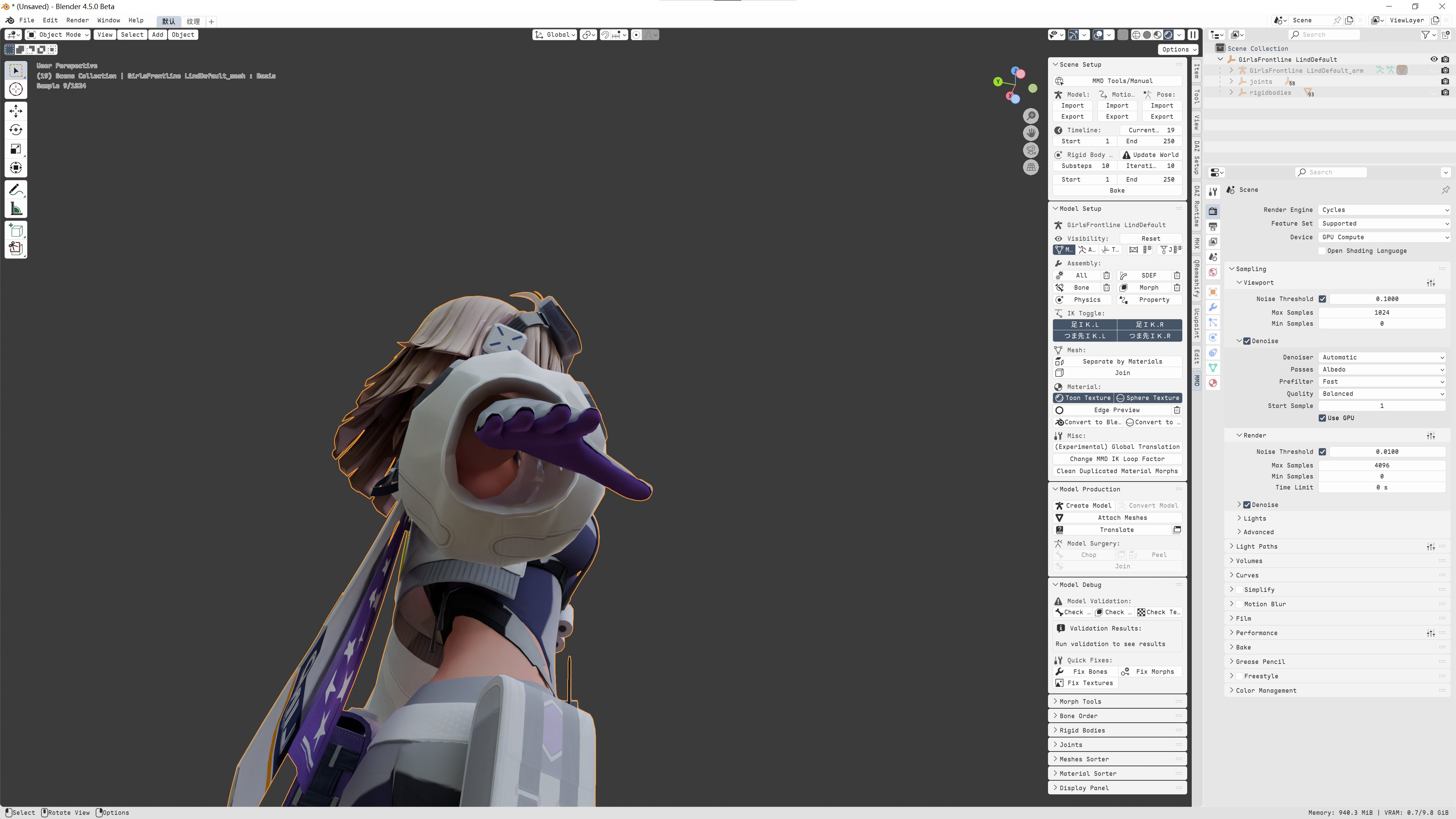The width and height of the screenshot is (1456, 819).
Task: Open the Material properties tab icon
Action: [x=1213, y=383]
